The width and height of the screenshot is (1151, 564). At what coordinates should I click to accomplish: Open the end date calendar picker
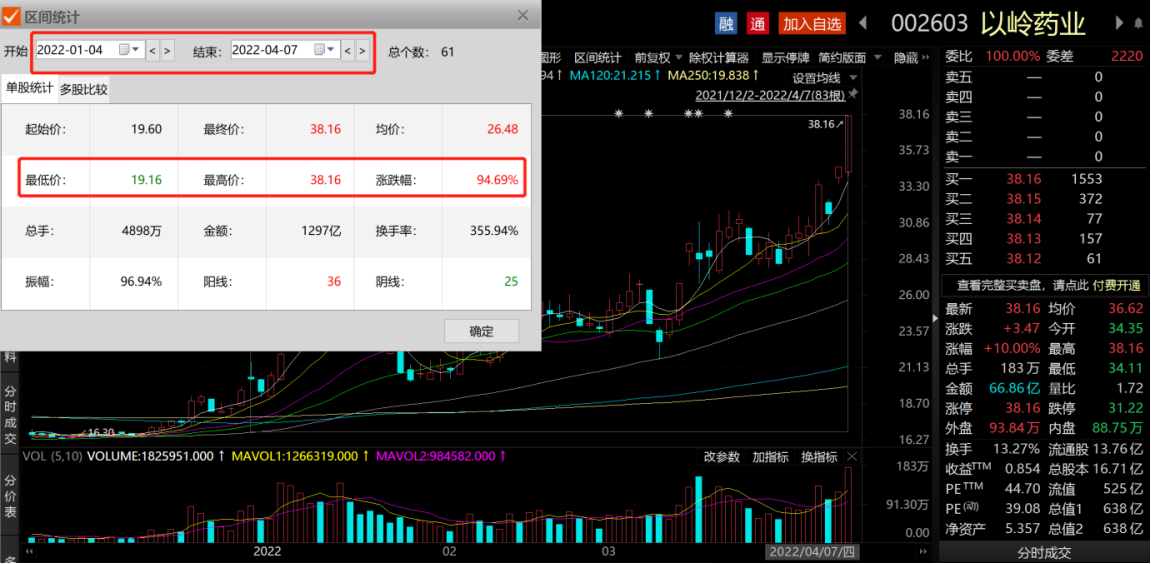tap(324, 50)
